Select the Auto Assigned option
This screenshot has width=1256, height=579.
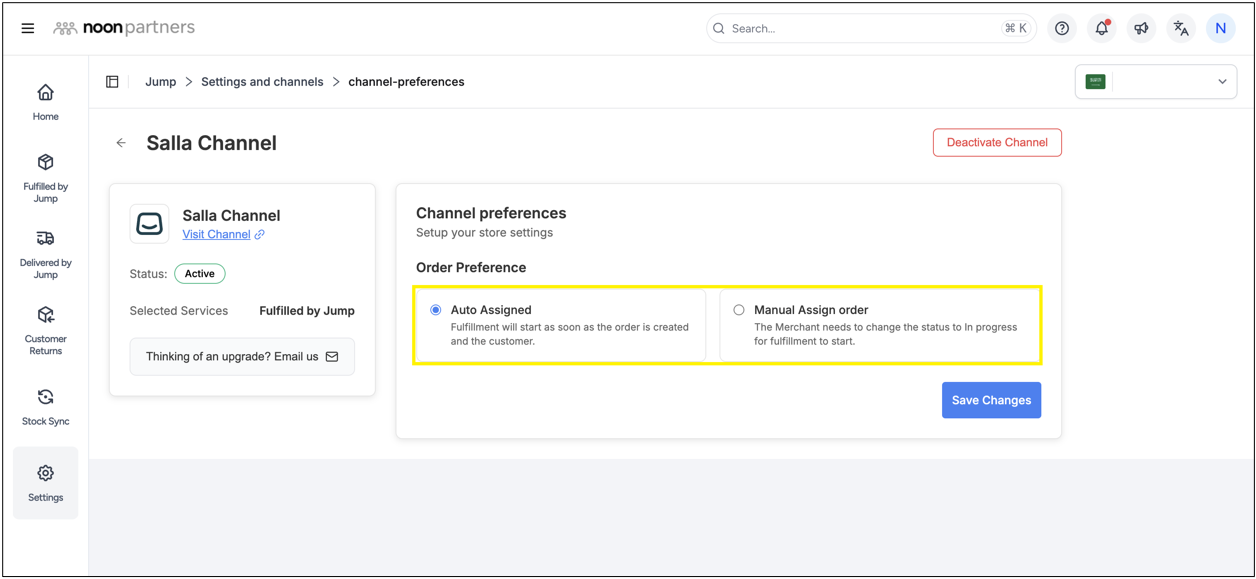point(436,310)
